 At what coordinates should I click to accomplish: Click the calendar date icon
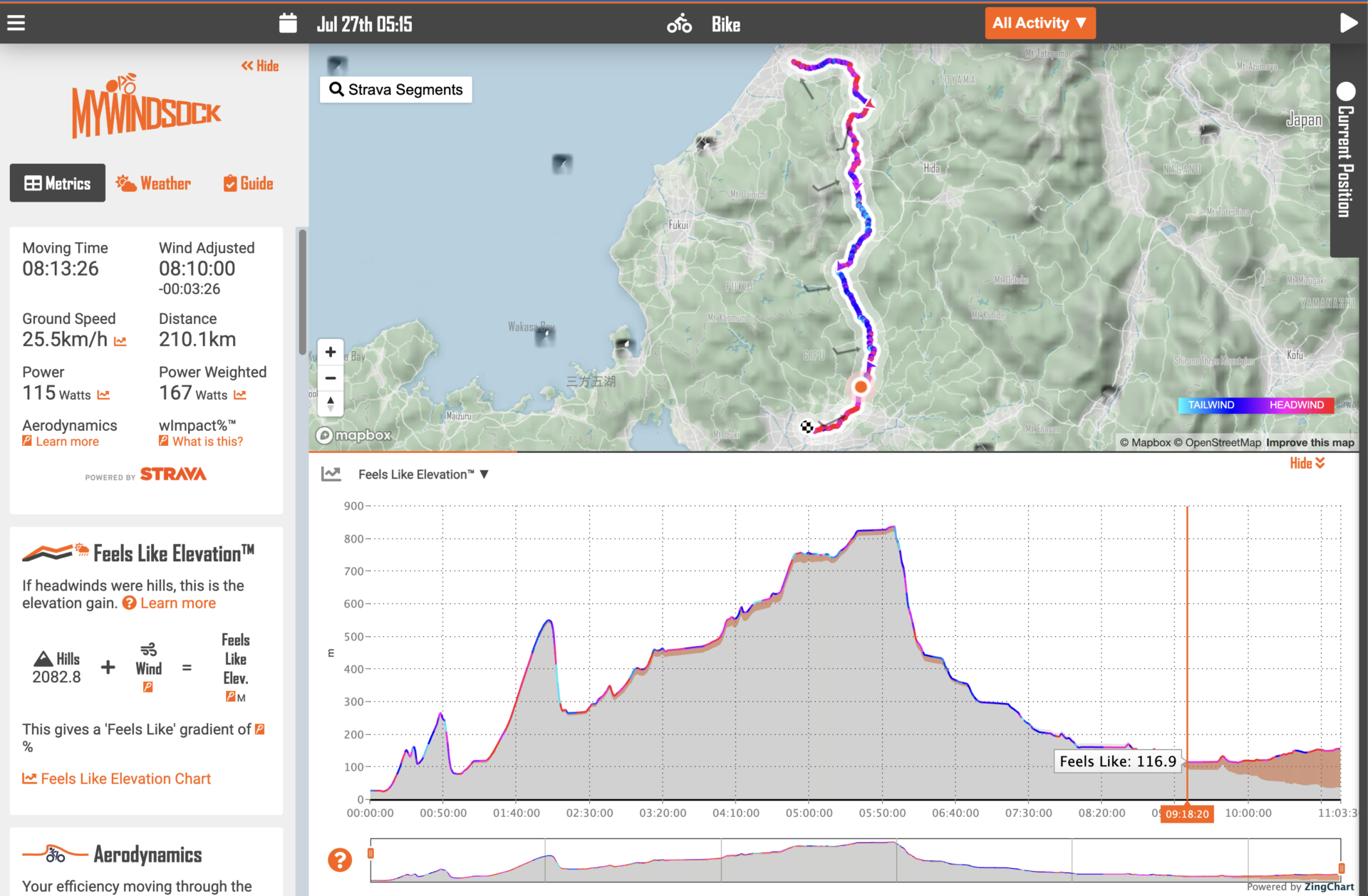coord(288,24)
